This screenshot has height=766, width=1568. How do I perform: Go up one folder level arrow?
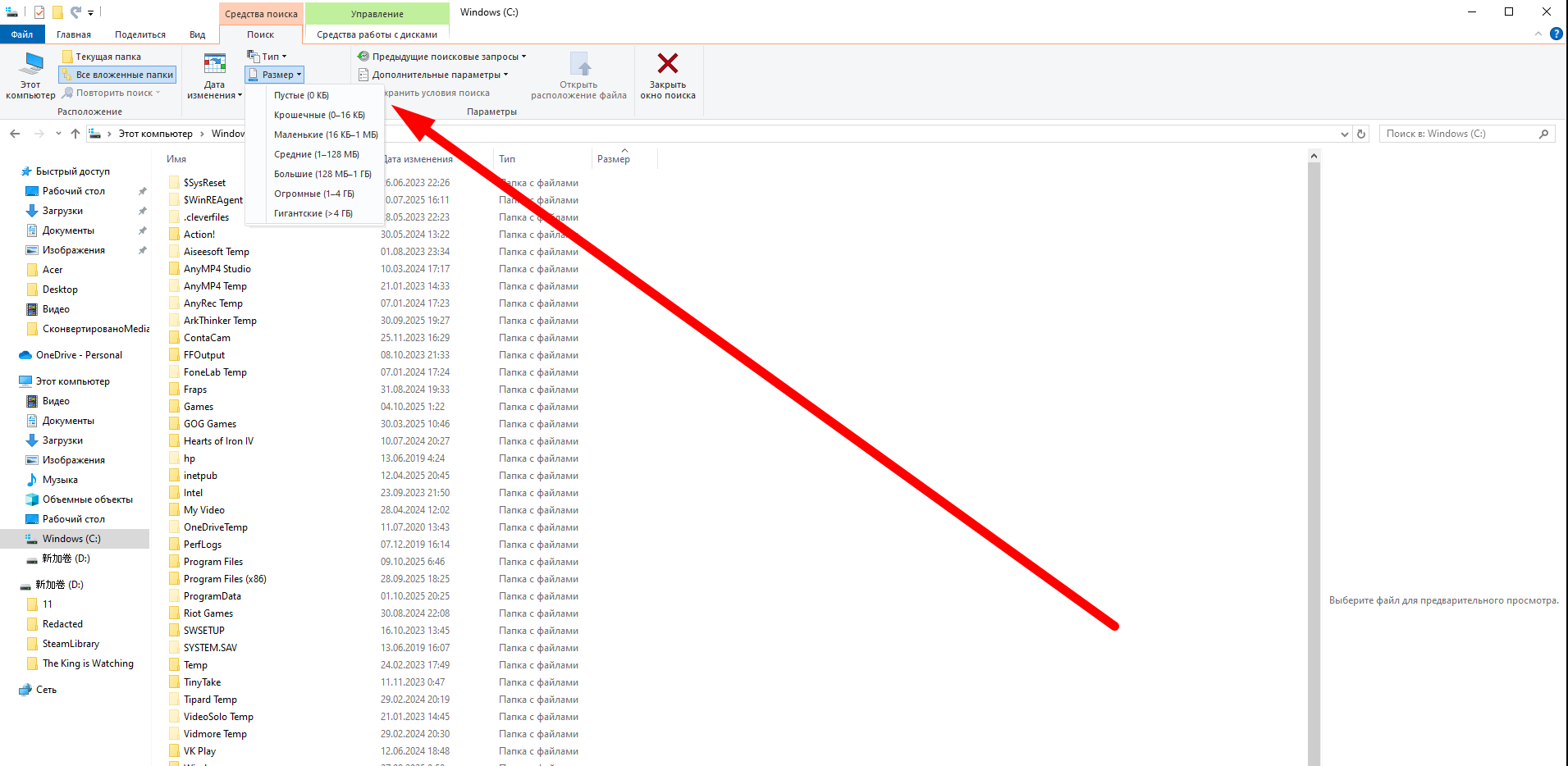click(75, 134)
